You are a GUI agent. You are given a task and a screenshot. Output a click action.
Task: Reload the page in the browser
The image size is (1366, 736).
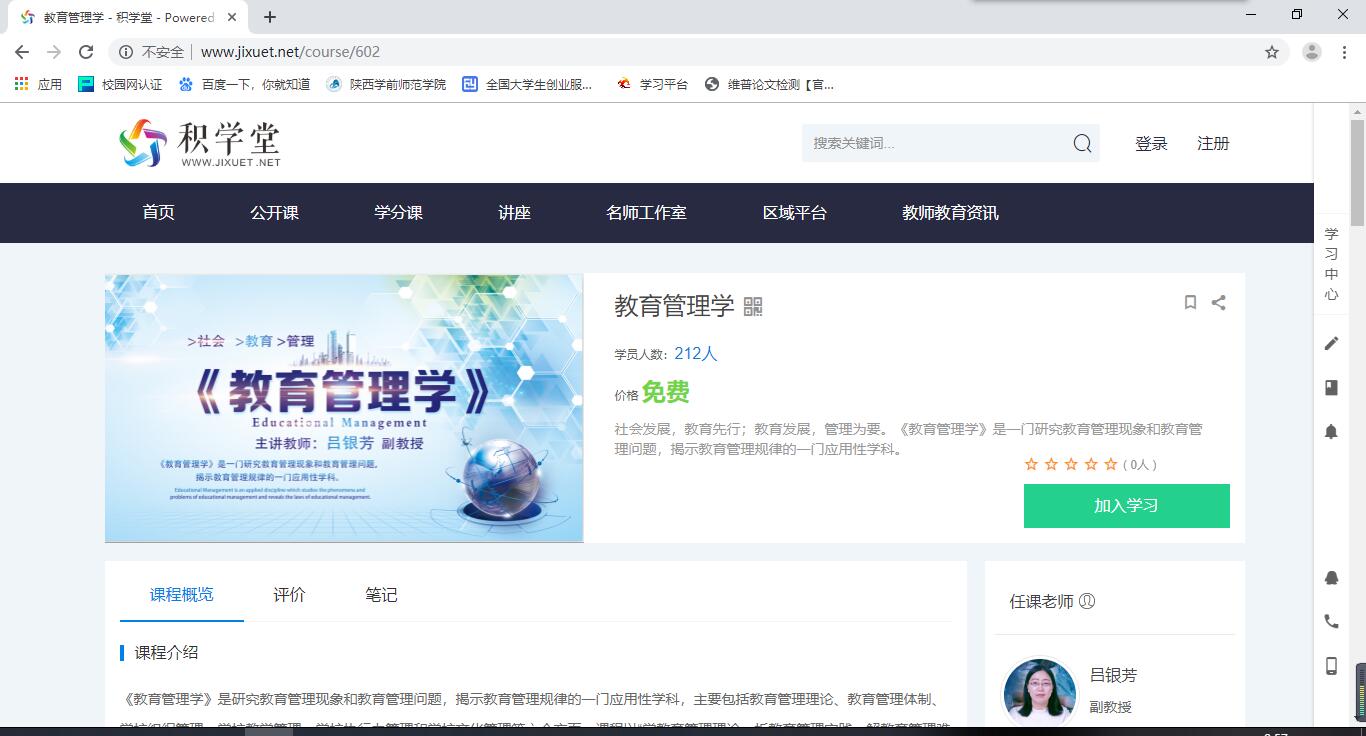click(86, 52)
